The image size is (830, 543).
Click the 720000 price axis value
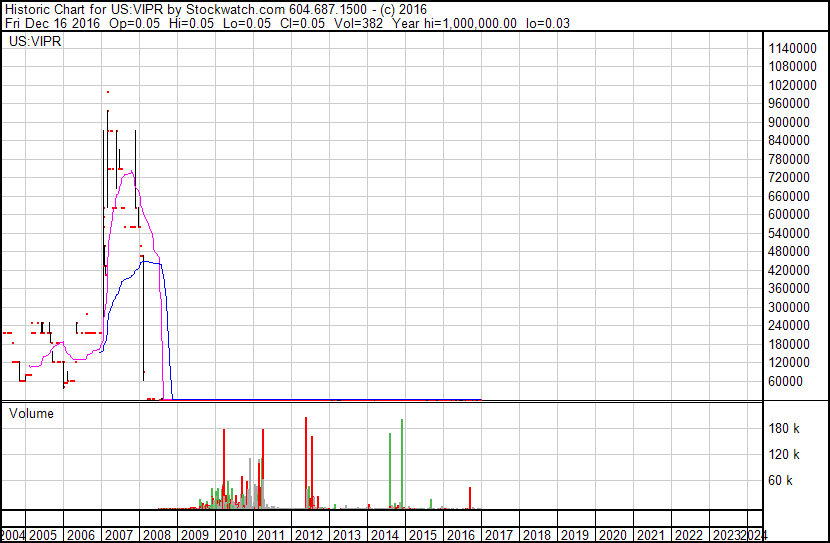[x=789, y=178]
